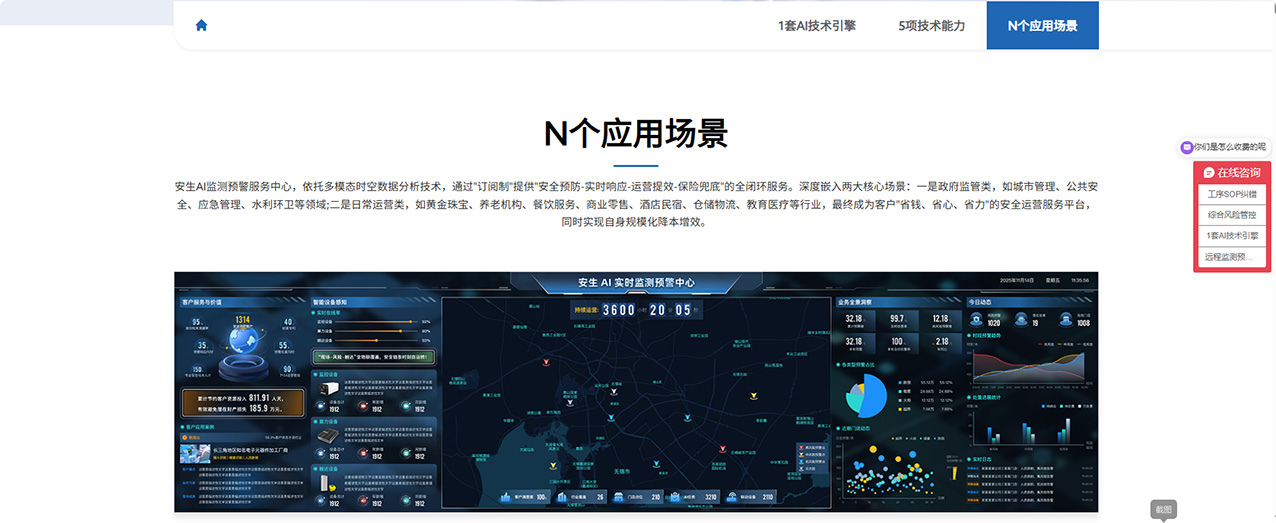Open the 综合风险管控 link
The height and width of the screenshot is (523, 1276).
(x=1232, y=215)
